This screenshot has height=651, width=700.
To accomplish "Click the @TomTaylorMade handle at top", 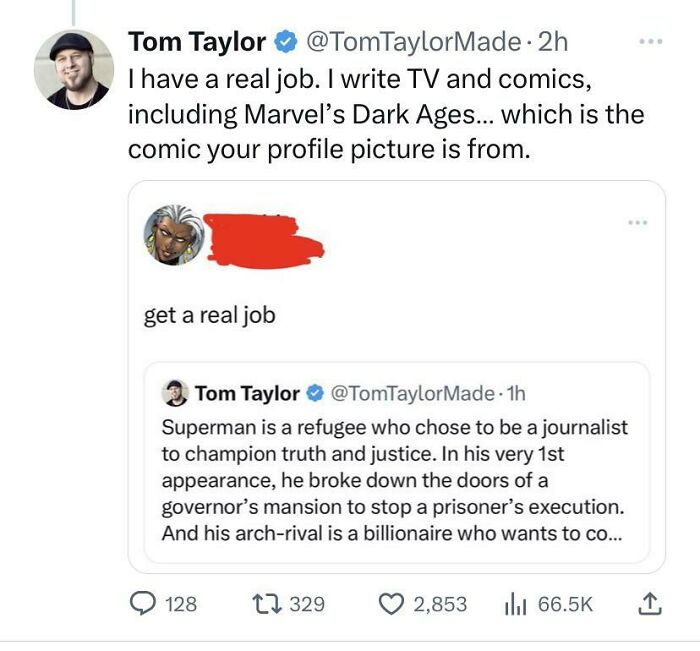I will [x=412, y=42].
